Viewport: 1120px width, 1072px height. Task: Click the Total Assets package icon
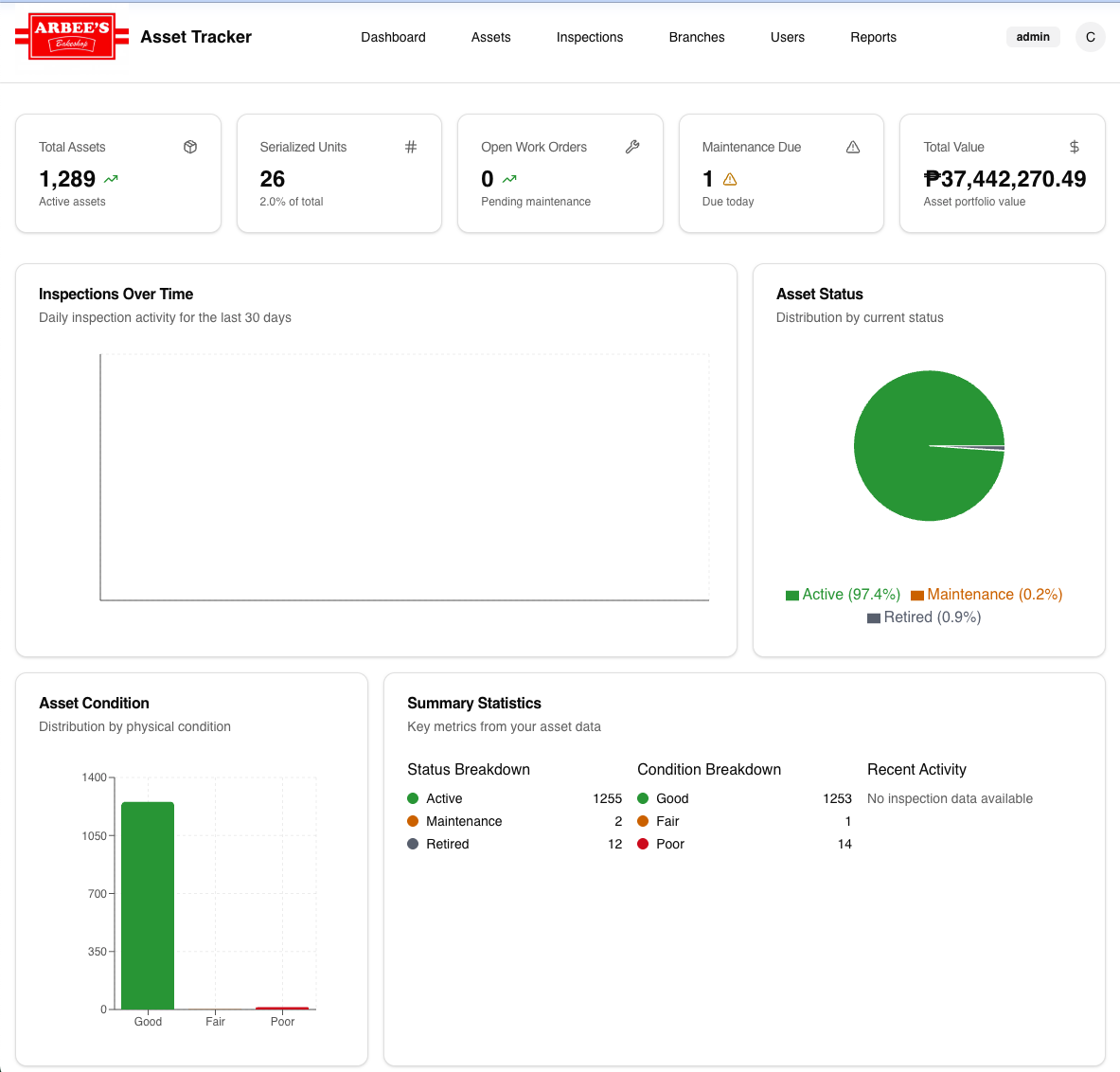tap(189, 147)
